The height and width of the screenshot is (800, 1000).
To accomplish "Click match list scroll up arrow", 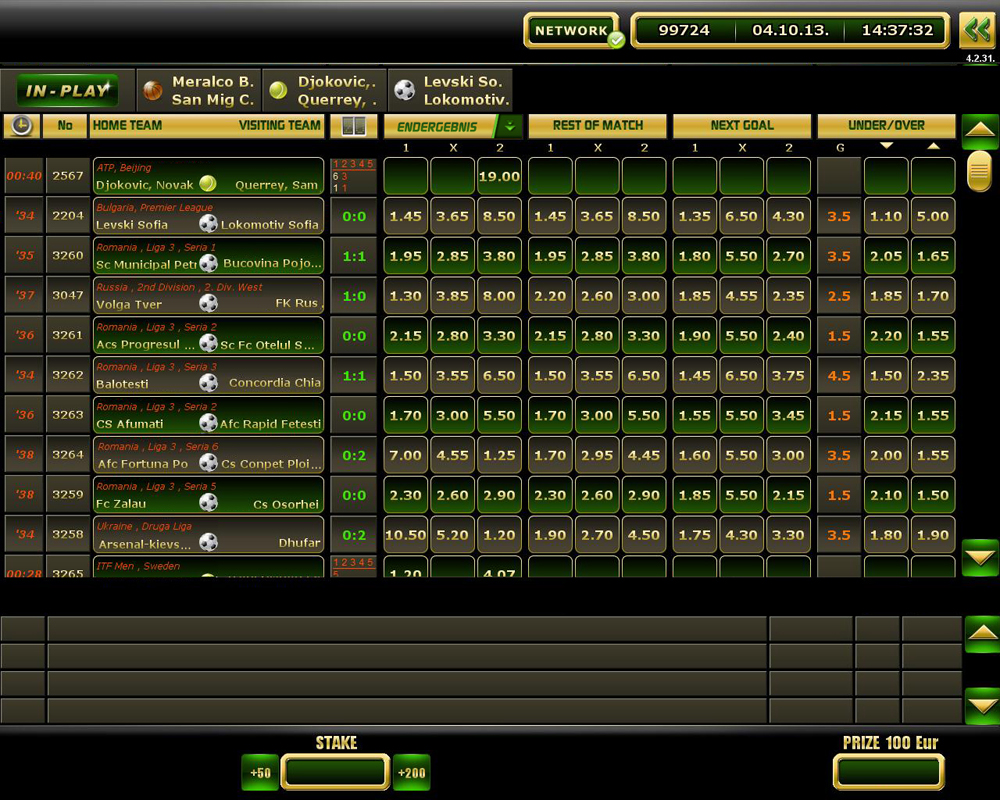I will point(980,130).
